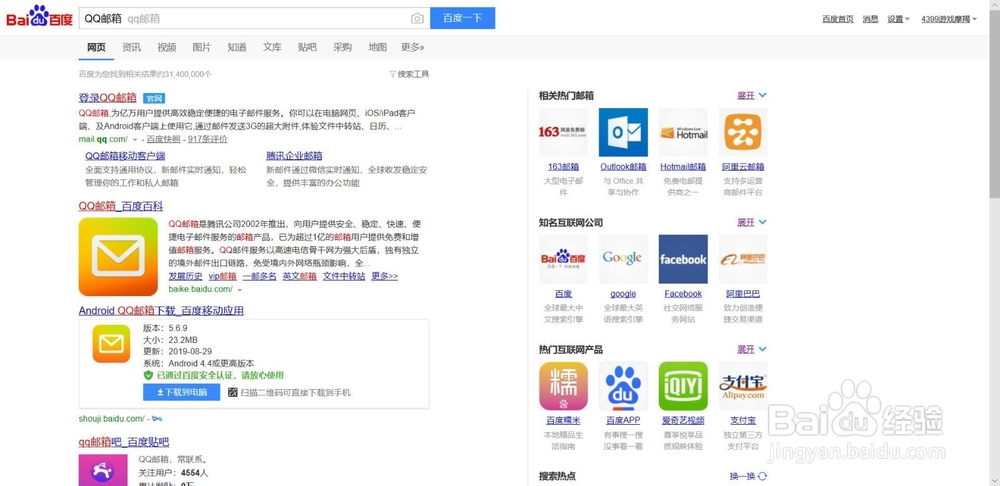Switch to the 资讯 tab
Image resolution: width=1000 pixels, height=486 pixels.
coord(131,47)
